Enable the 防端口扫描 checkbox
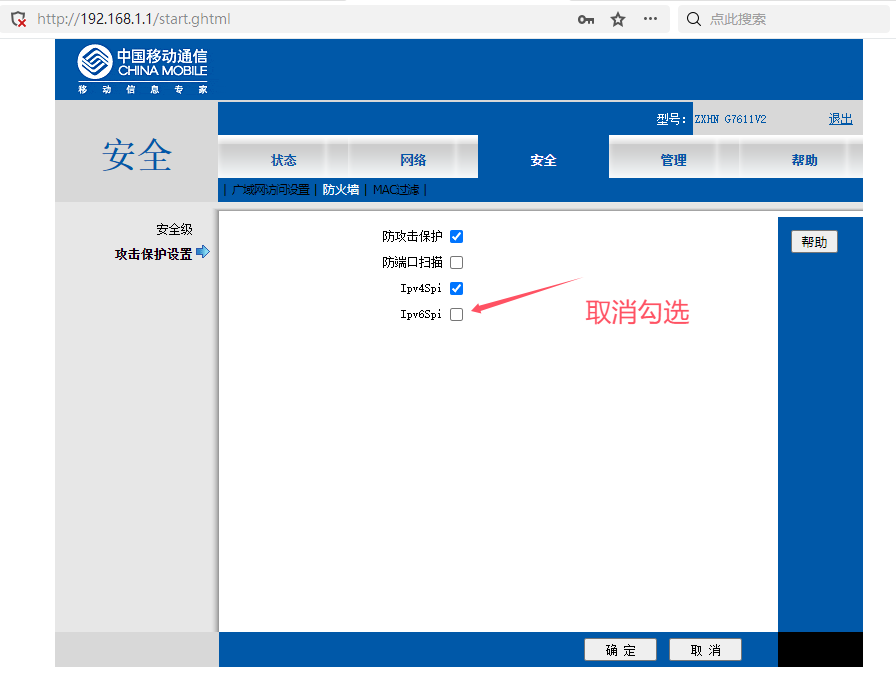896x676 pixels. click(x=456, y=263)
